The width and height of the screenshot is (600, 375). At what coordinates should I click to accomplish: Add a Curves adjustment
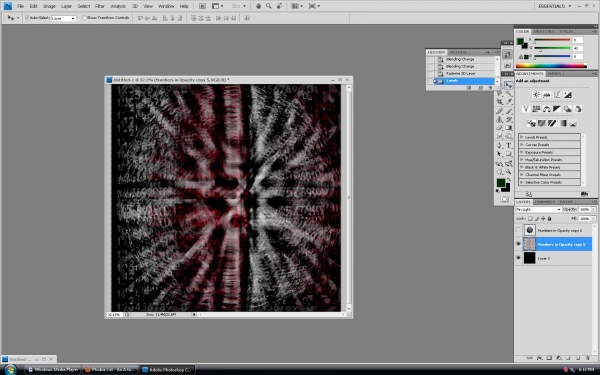pos(557,95)
